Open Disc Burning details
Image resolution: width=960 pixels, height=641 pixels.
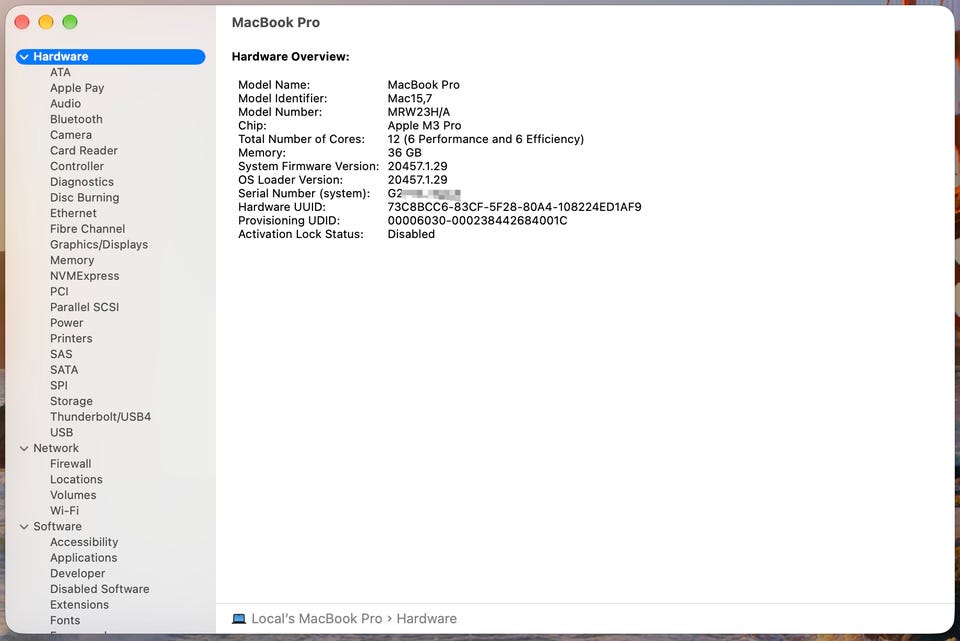84,198
